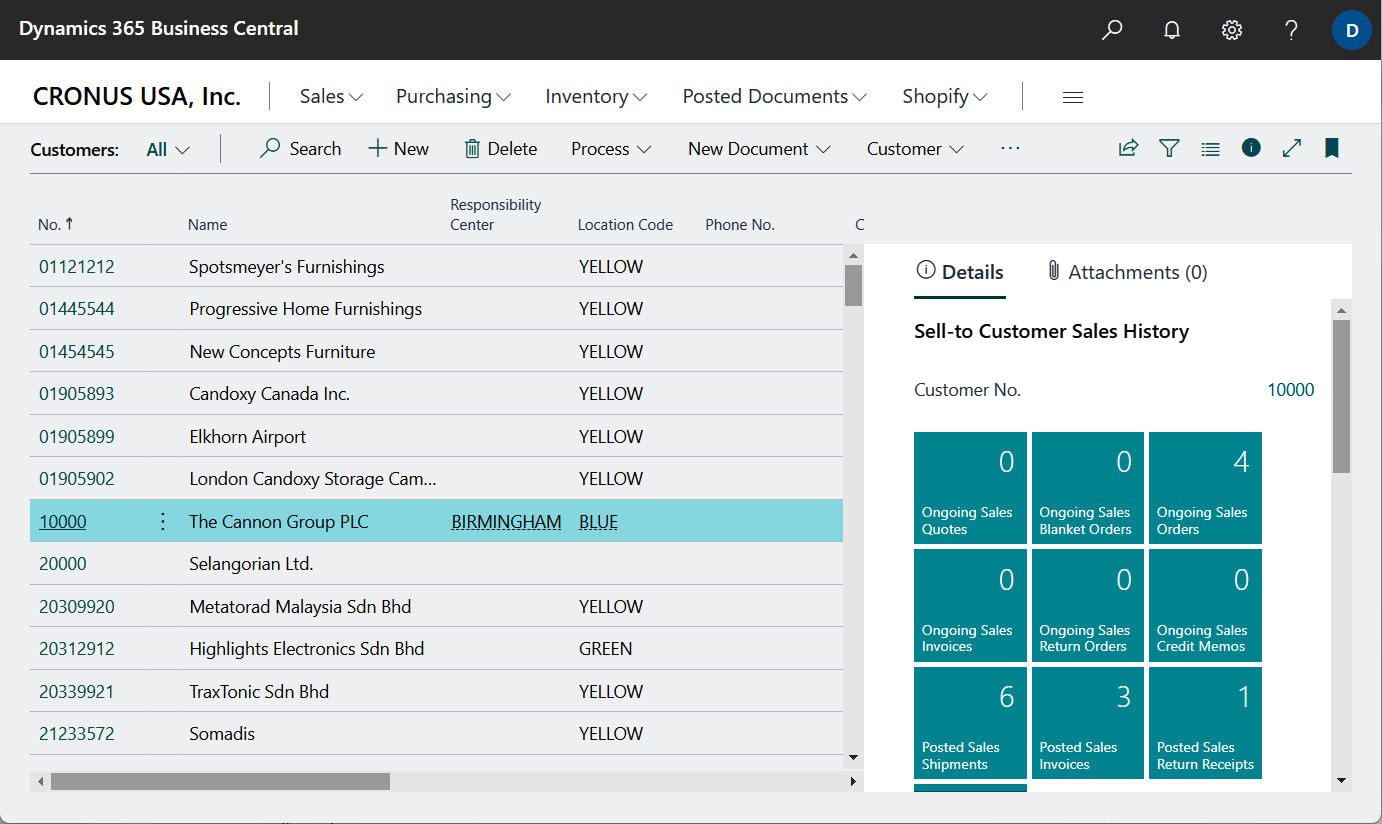This screenshot has width=1382, height=824.
Task: Open customer 21233572
Action: pyautogui.click(x=77, y=734)
